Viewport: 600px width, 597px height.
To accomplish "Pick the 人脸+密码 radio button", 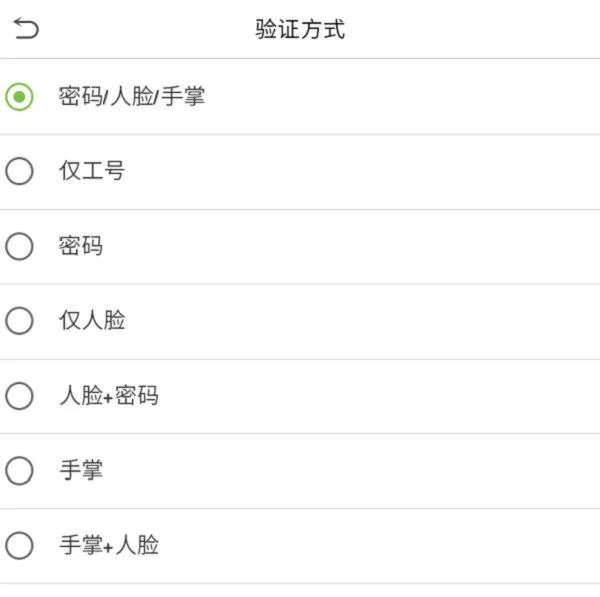I will pos(19,396).
